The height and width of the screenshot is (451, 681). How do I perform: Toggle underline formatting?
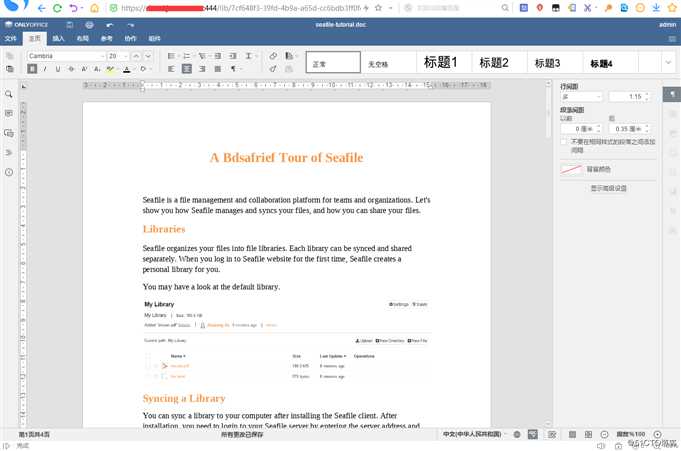[x=58, y=69]
